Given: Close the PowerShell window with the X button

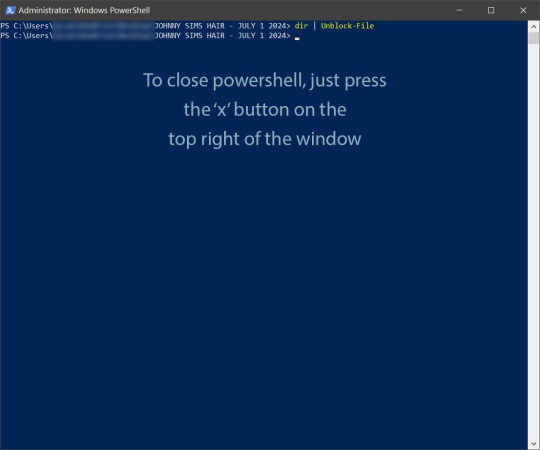Looking at the screenshot, I should pyautogui.click(x=523, y=10).
